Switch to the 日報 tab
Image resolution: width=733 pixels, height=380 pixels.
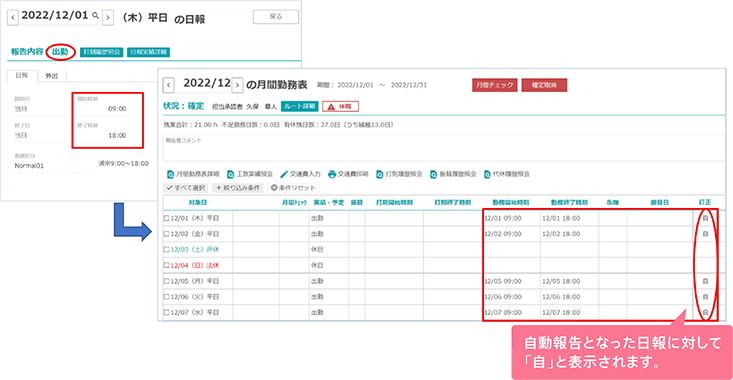[22, 76]
